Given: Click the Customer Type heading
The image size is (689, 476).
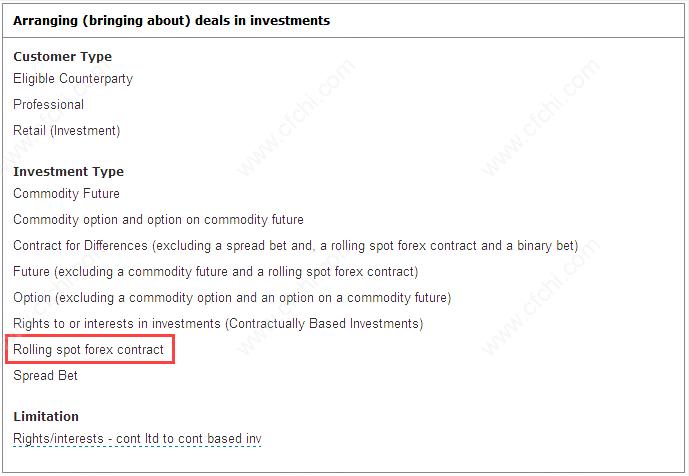Looking at the screenshot, I should (x=62, y=57).
